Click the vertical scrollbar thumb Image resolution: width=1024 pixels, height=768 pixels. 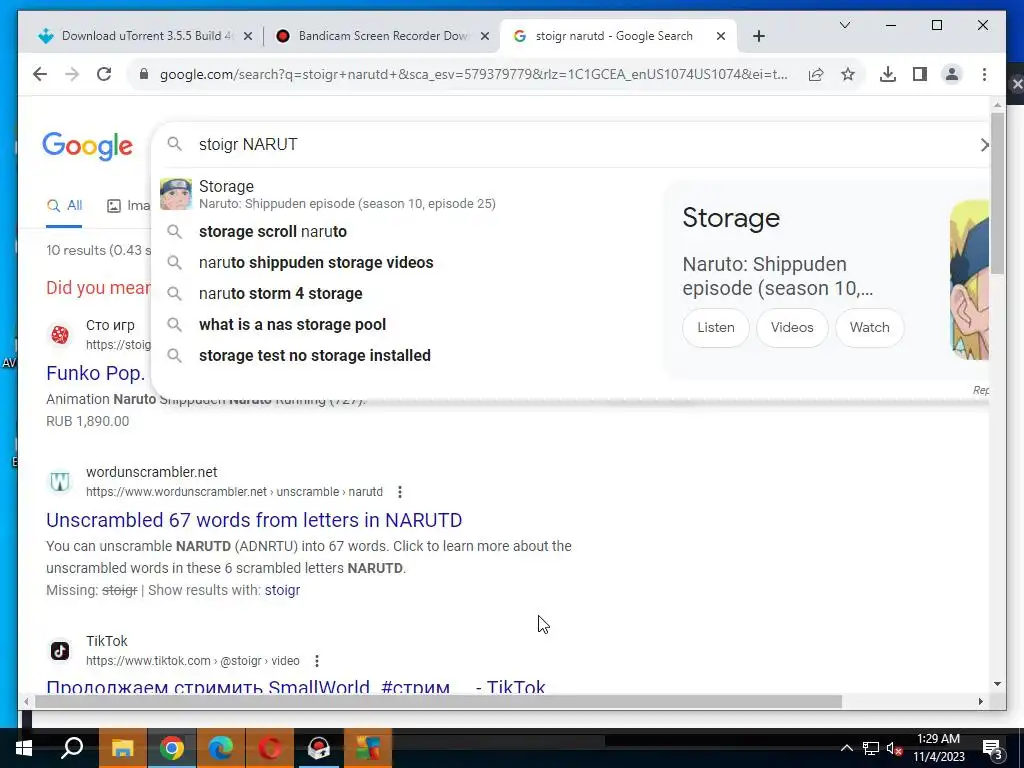coord(997,193)
